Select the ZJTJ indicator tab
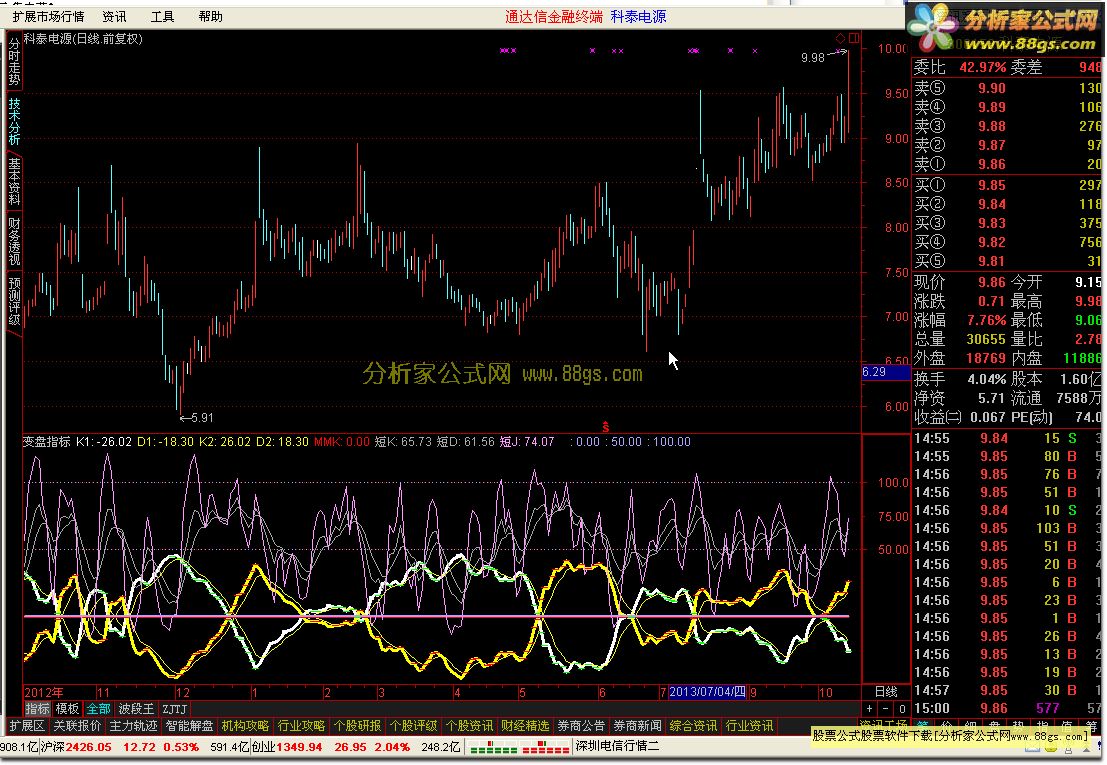1107x765 pixels. click(x=175, y=709)
